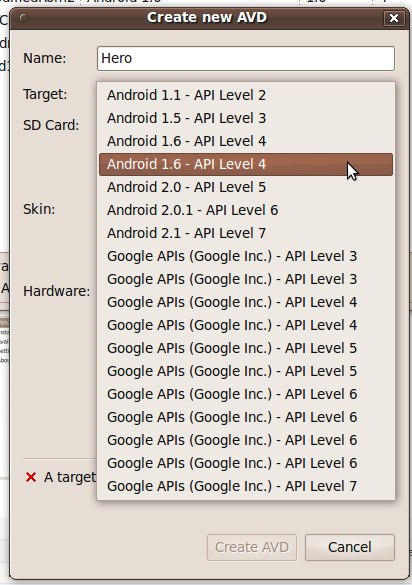Pick the highlighted Android 1.6 - API Level 4

(246, 164)
